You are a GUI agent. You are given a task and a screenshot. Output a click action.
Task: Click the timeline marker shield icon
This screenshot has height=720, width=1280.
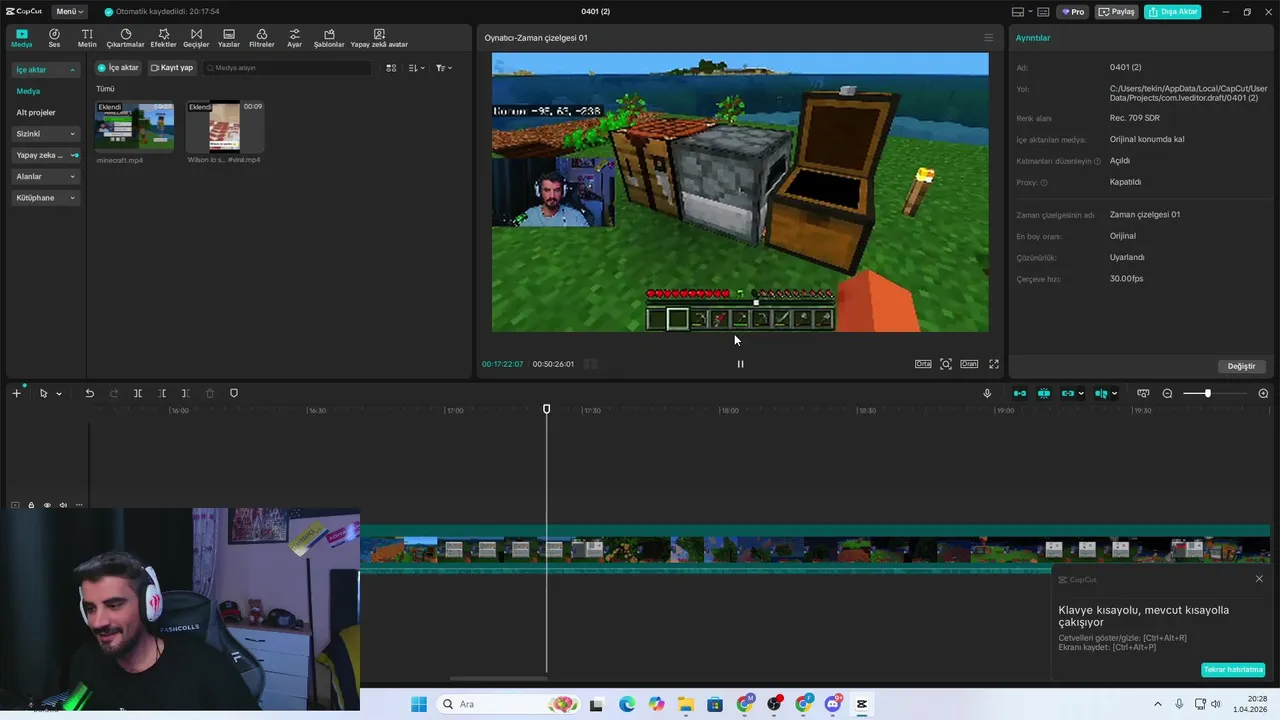[234, 393]
